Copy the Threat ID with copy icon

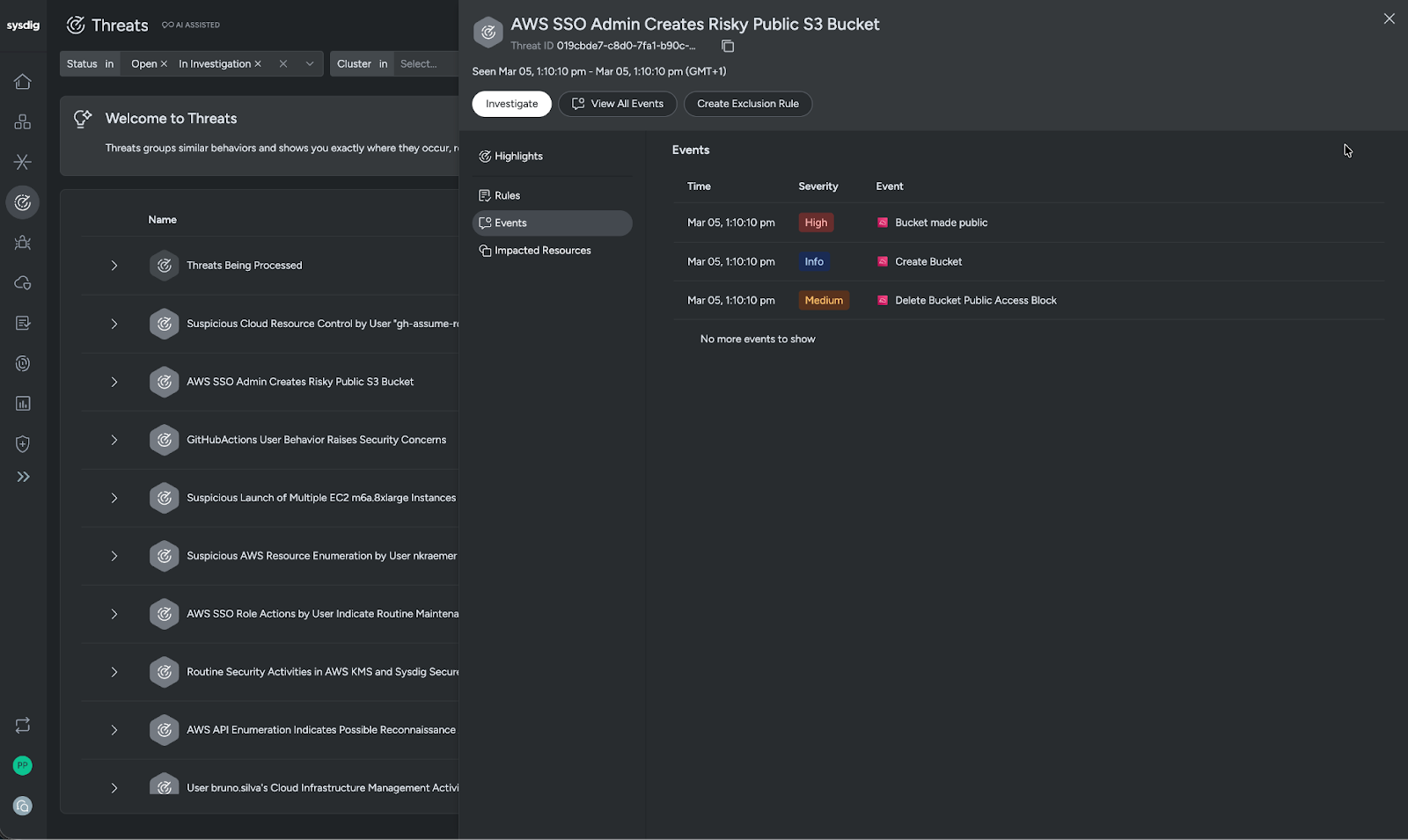[728, 46]
